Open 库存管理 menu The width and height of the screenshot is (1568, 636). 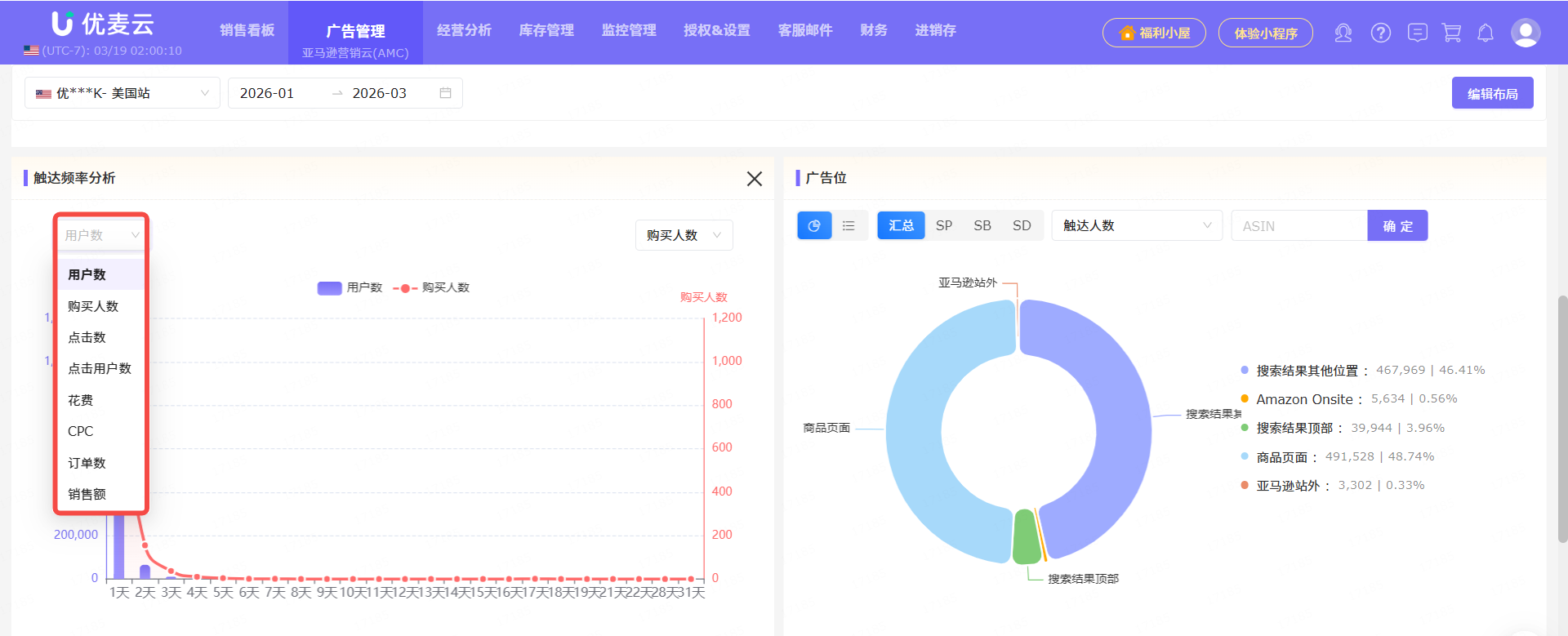point(547,30)
